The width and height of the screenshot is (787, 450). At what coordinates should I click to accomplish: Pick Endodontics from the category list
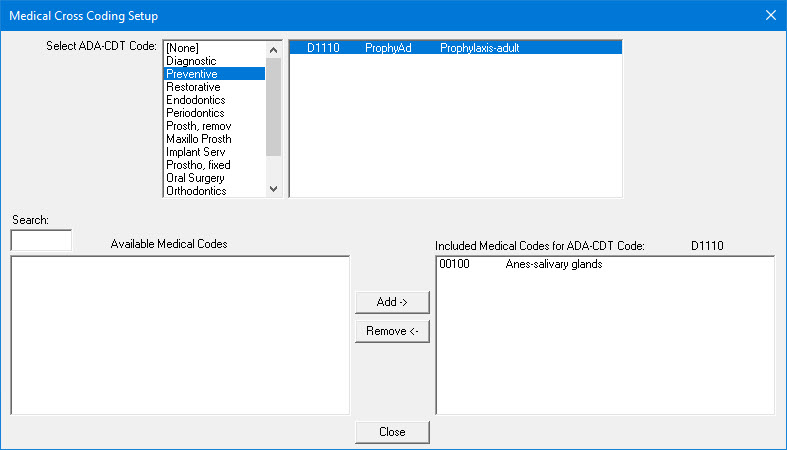click(195, 100)
